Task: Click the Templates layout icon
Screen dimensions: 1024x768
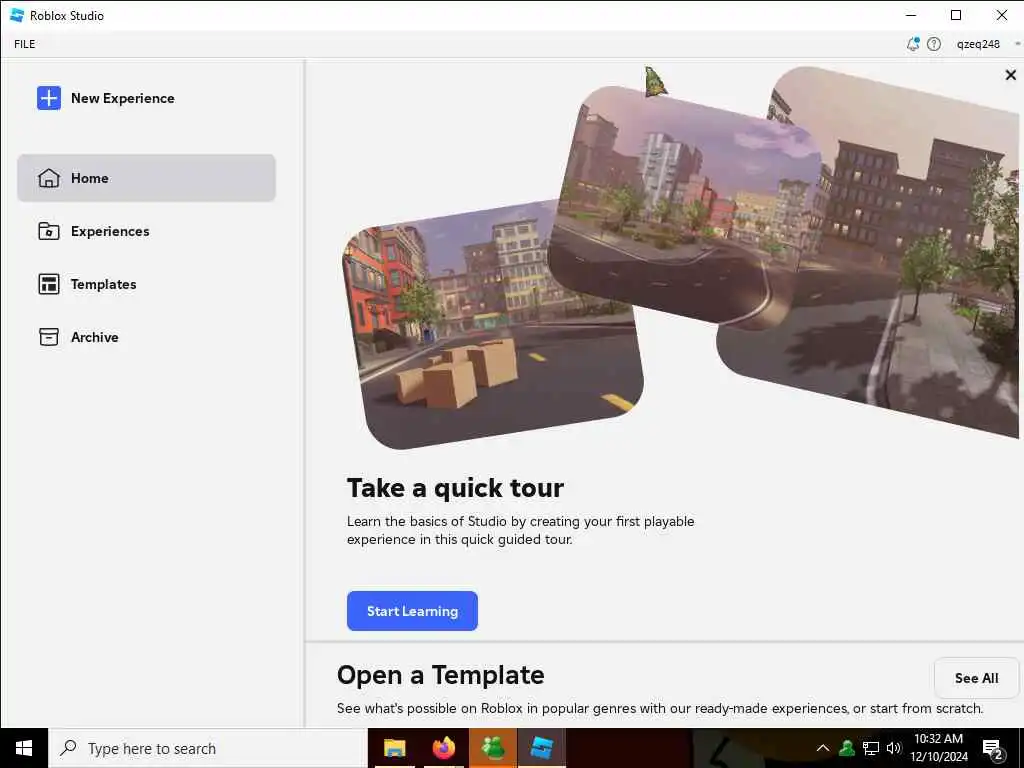Action: (x=49, y=284)
